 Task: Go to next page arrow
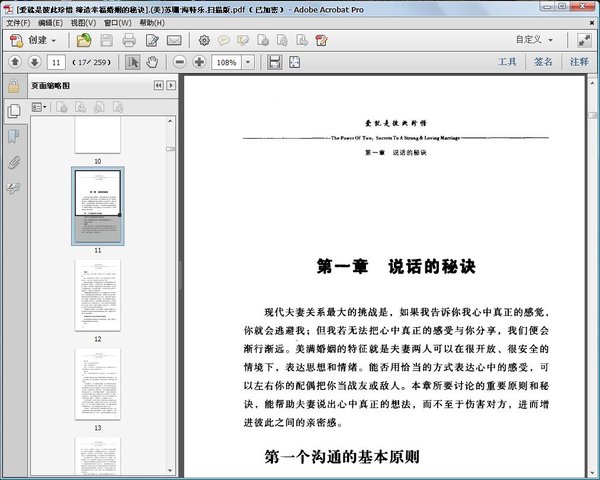[34, 62]
